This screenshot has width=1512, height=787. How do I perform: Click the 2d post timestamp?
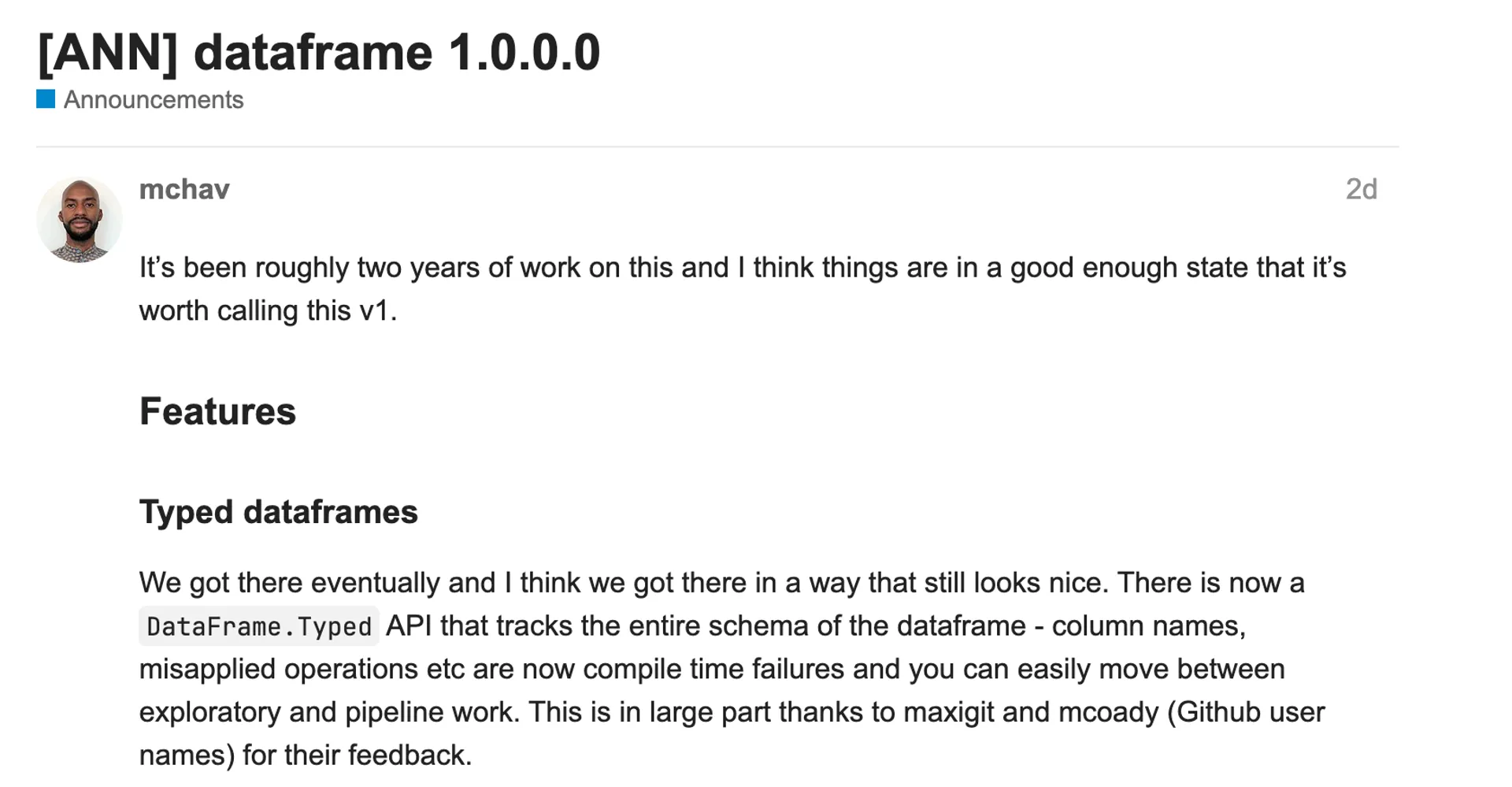pos(1361,189)
